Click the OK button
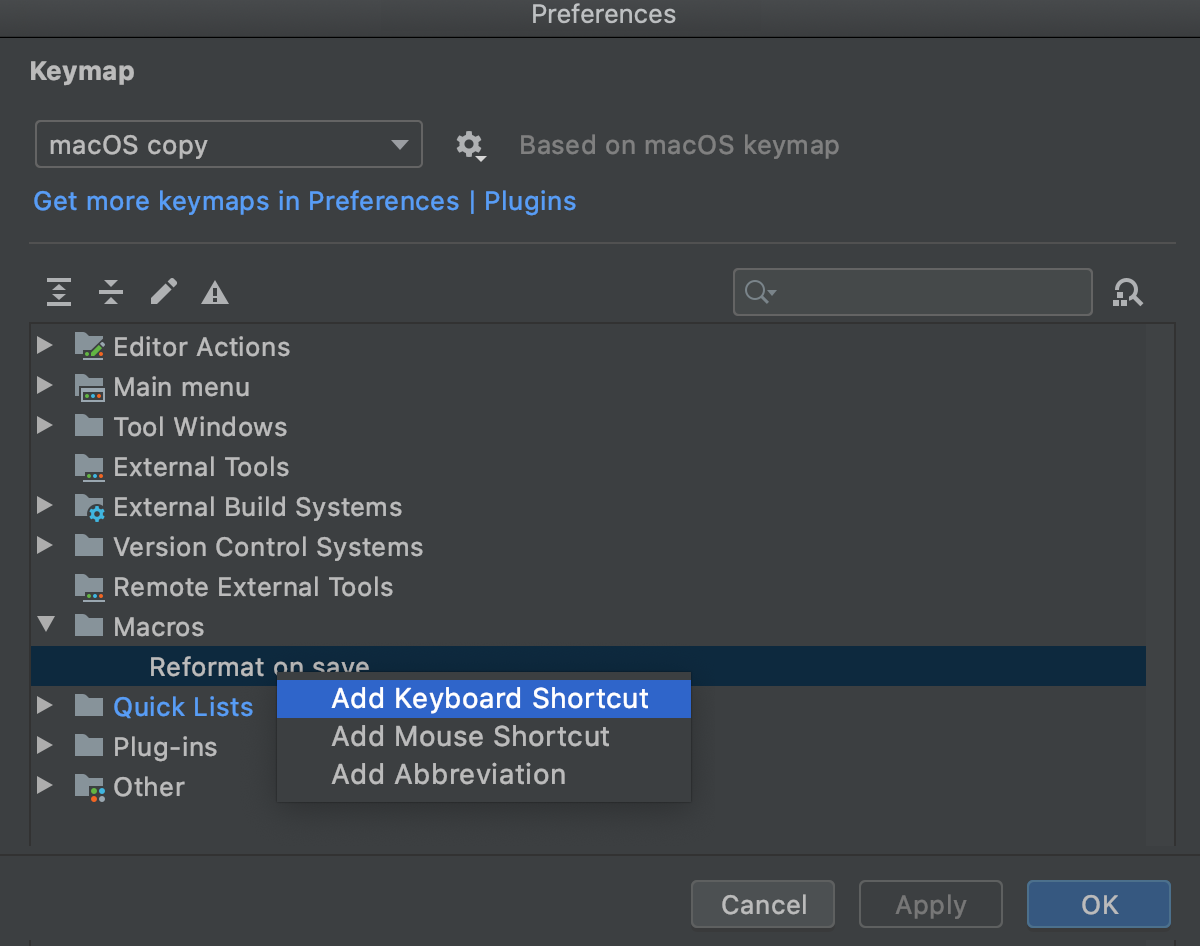1200x946 pixels. (x=1098, y=904)
